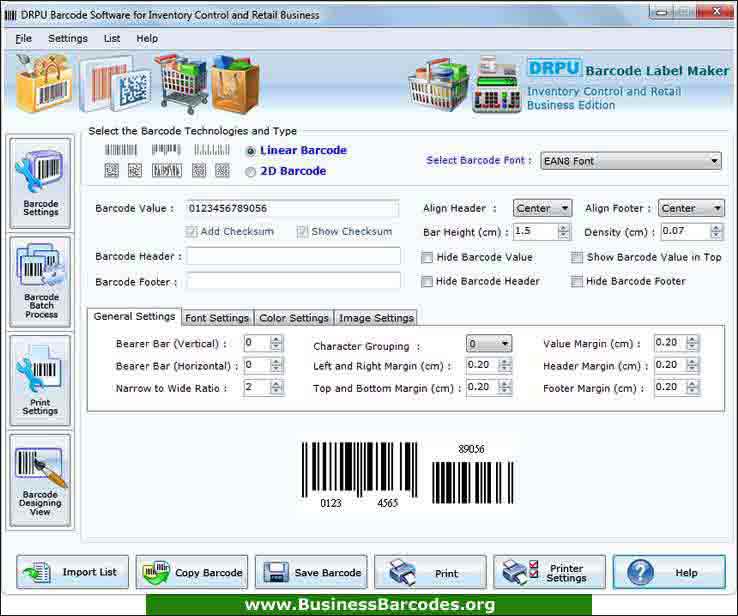
Task: Select the Linear Barcode radio button
Action: pyautogui.click(x=251, y=151)
